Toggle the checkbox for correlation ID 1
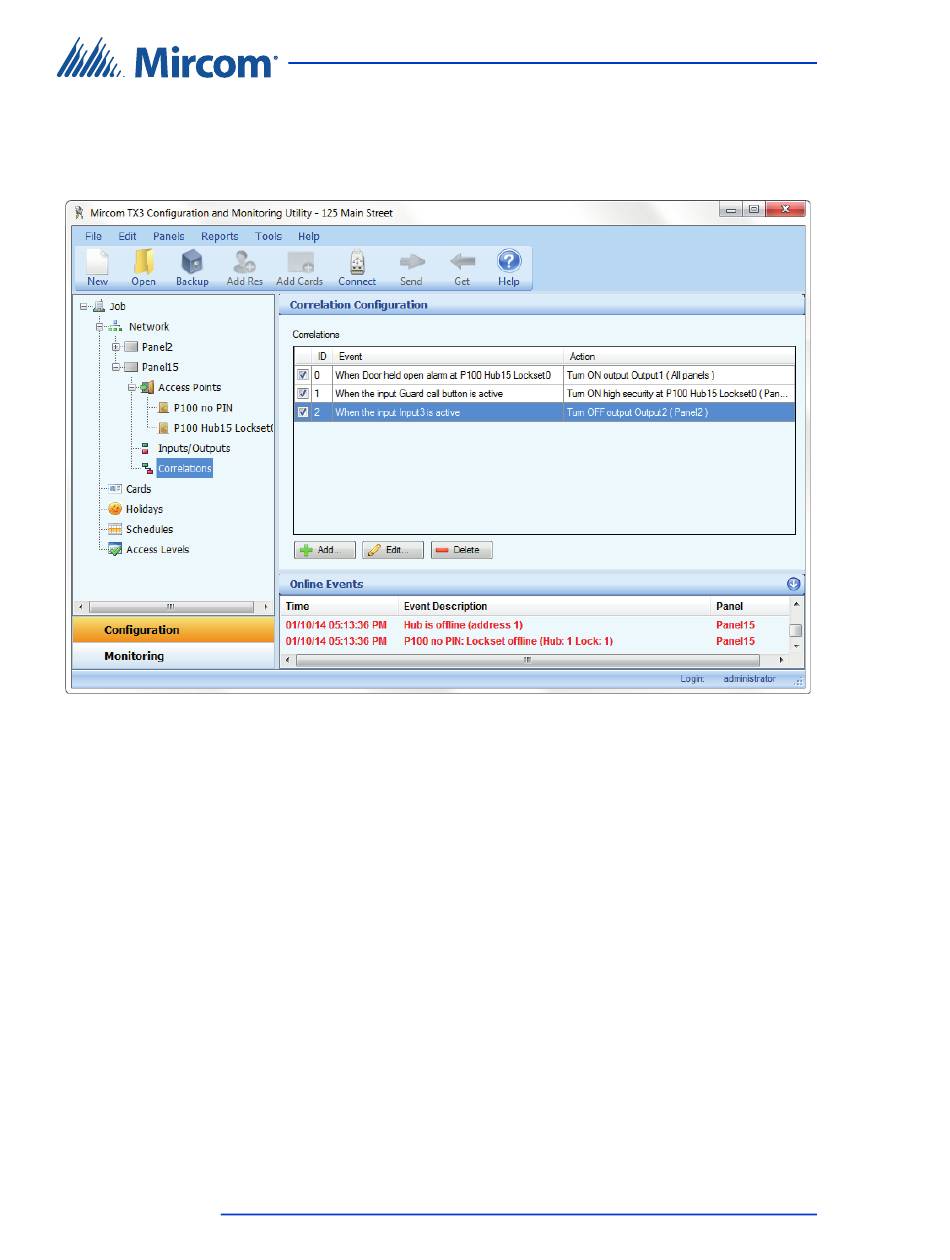The width and height of the screenshot is (950, 1260). (x=302, y=394)
